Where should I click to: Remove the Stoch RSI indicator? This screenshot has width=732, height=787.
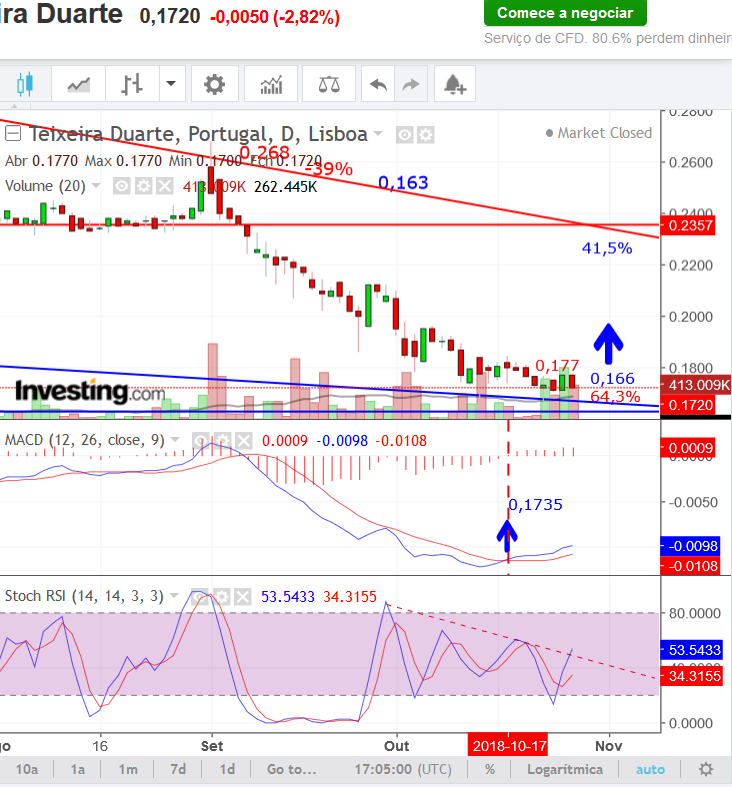coord(242,597)
